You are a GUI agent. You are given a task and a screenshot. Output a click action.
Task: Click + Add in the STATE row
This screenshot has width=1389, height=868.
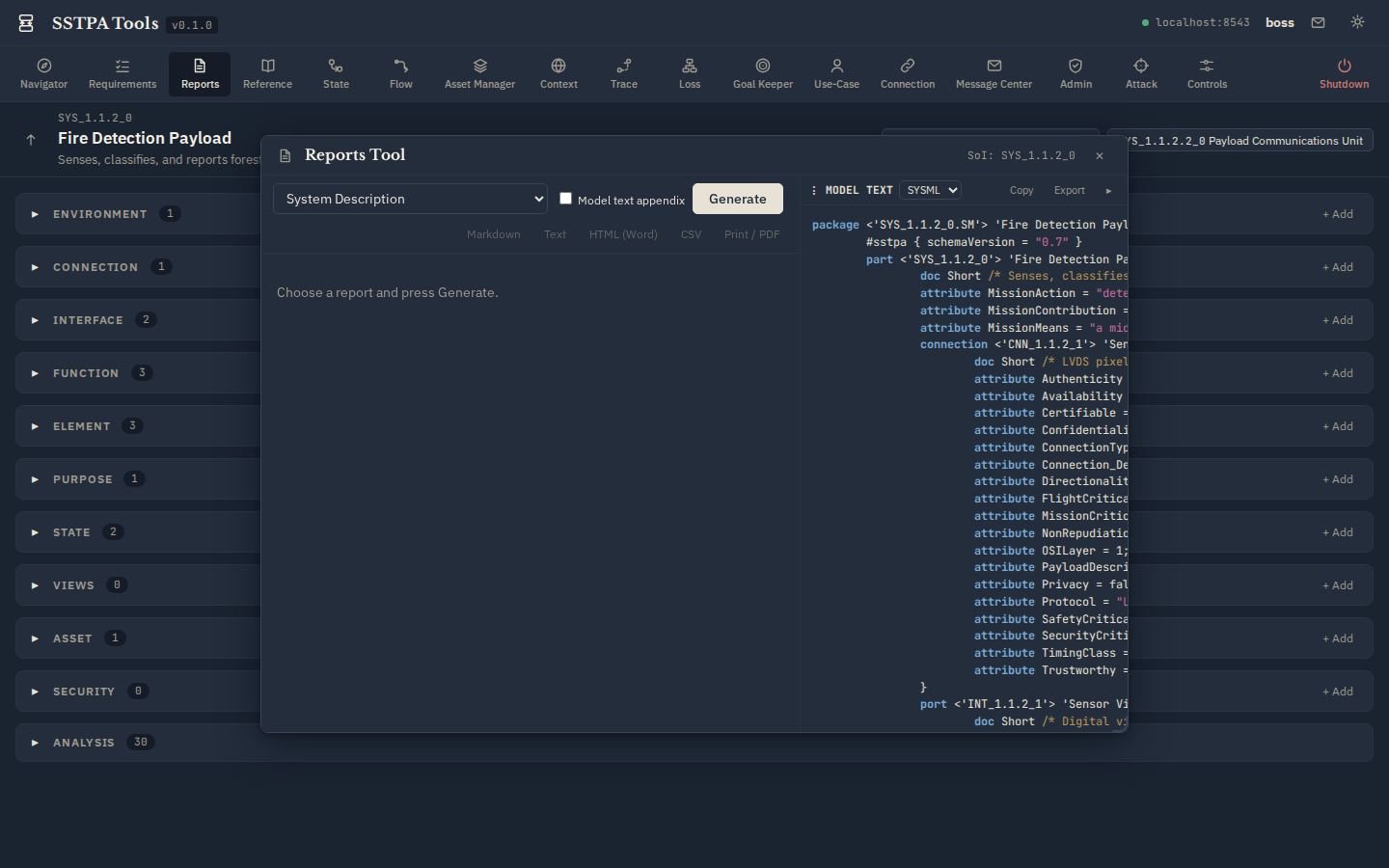tap(1338, 532)
